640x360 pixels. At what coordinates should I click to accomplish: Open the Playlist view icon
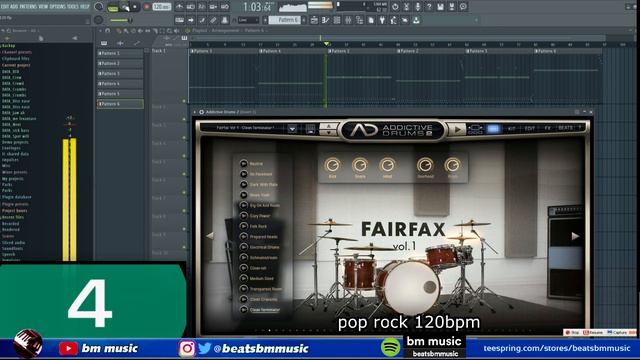314,20
